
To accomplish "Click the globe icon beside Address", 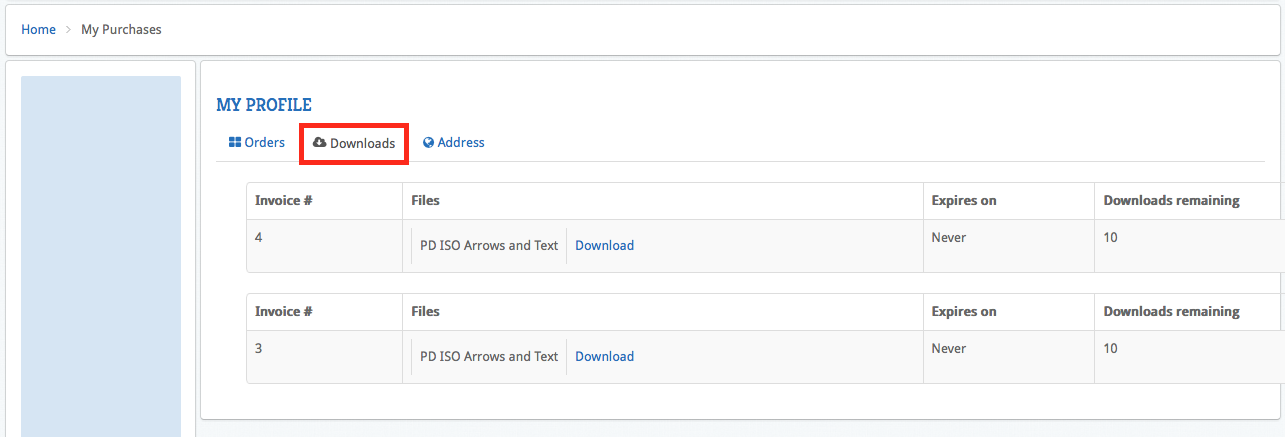I will click(428, 143).
